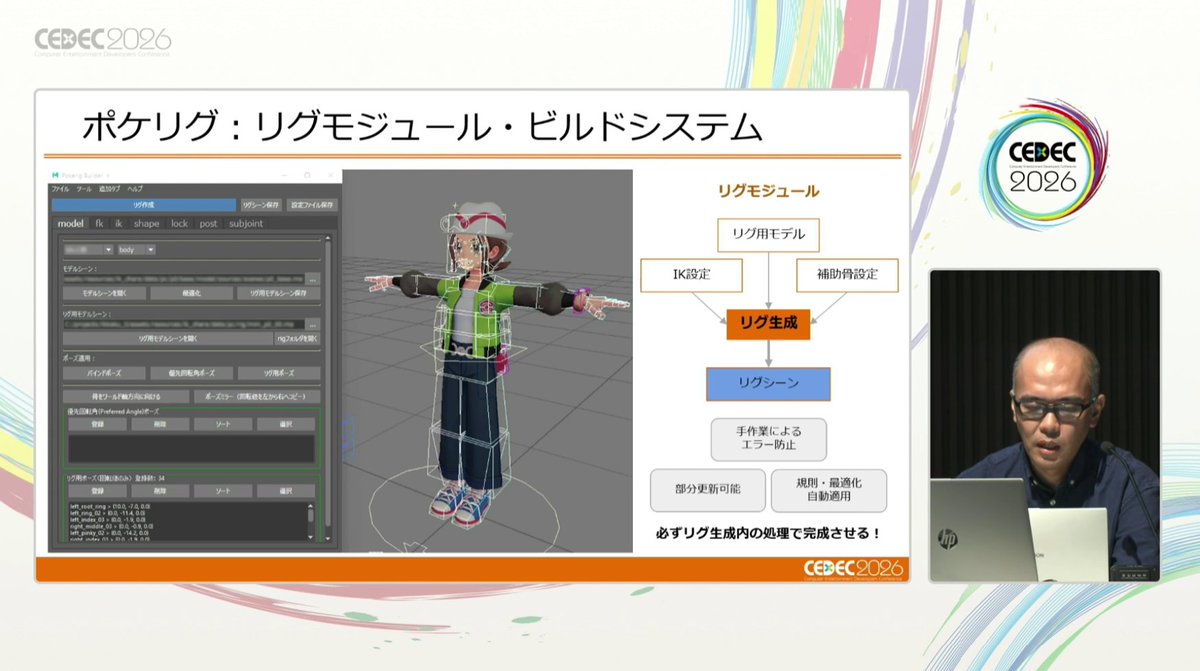
Task: Click the モデルシーンを開く button
Action: tap(105, 294)
